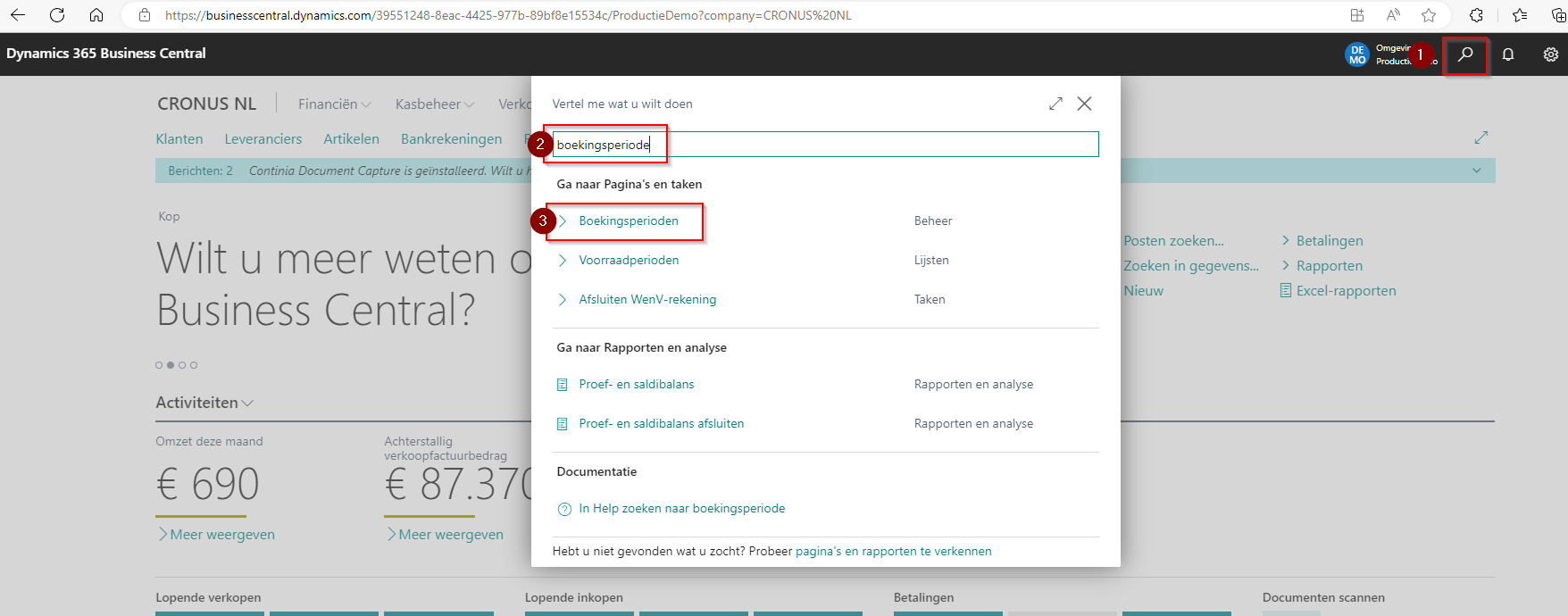
Task: Click 'In Help zoeken naar boekingsperiode'
Action: coord(682,509)
